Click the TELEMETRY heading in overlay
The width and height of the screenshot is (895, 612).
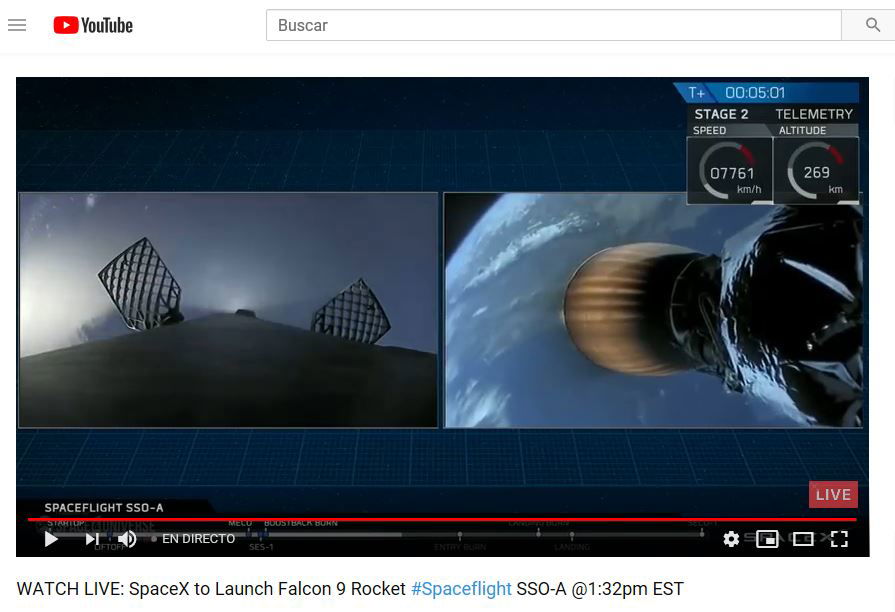pyautogui.click(x=814, y=114)
